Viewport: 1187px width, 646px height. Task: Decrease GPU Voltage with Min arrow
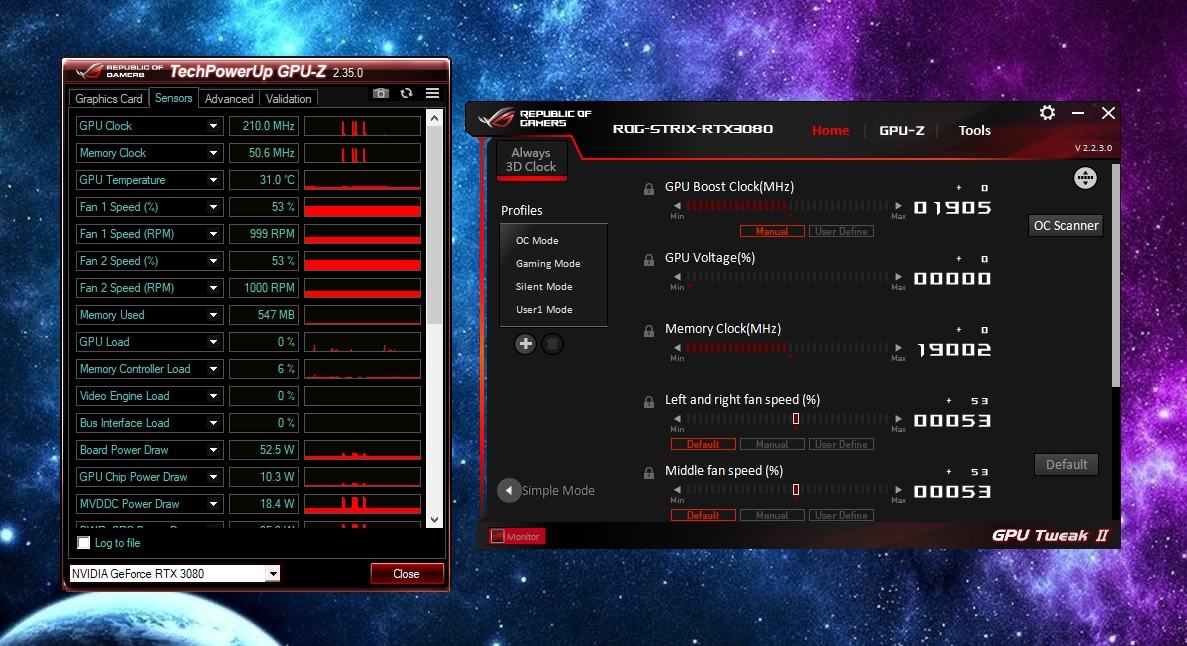pyautogui.click(x=677, y=276)
